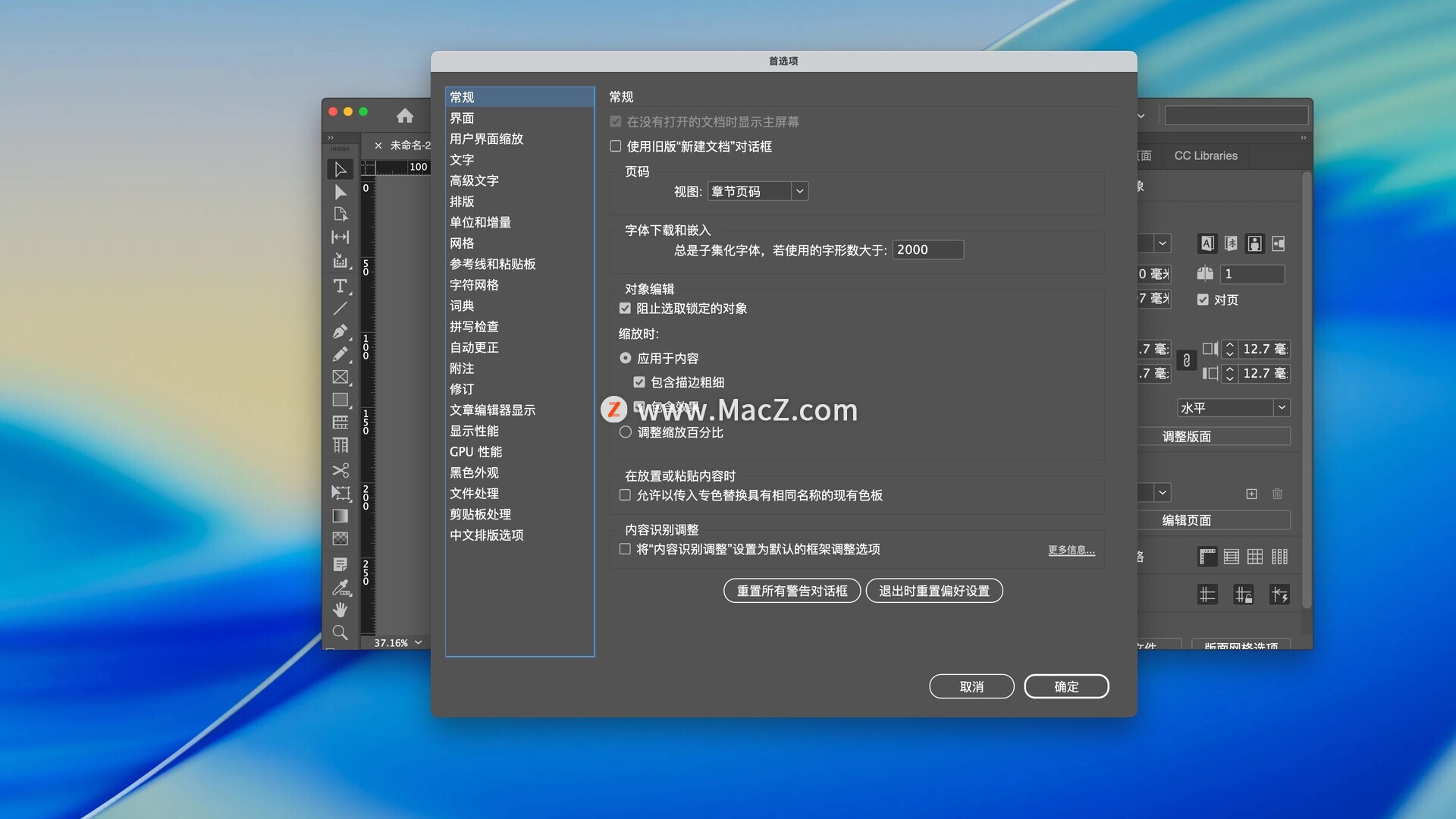Select the Free Transform tool

click(340, 493)
